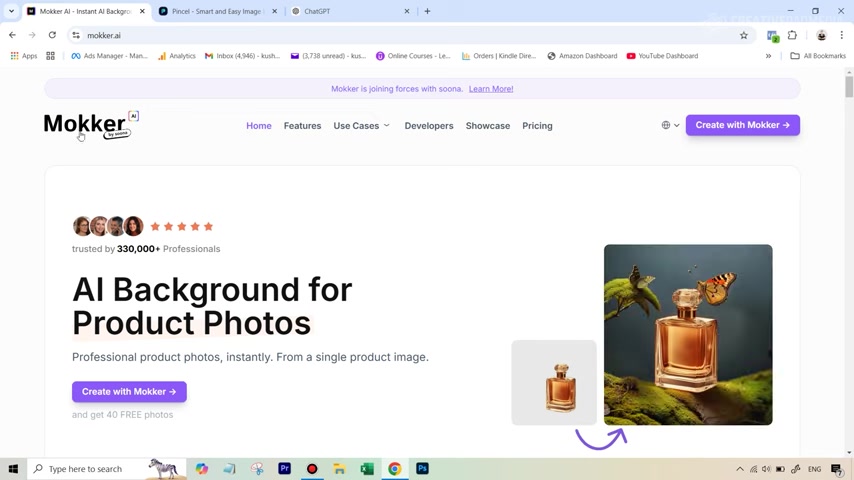Click the Mokker logo
Viewport: 854px width, 480px height.
(x=91, y=125)
